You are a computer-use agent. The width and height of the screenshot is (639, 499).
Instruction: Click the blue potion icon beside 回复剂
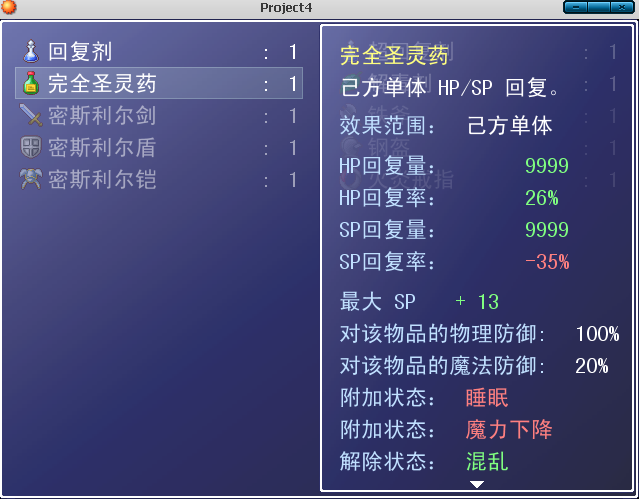click(x=31, y=51)
